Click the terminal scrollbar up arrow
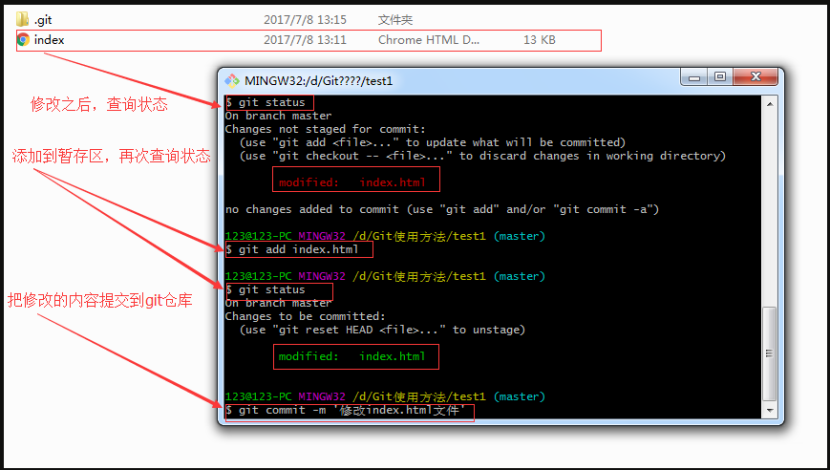This screenshot has height=470, width=831. [770, 104]
